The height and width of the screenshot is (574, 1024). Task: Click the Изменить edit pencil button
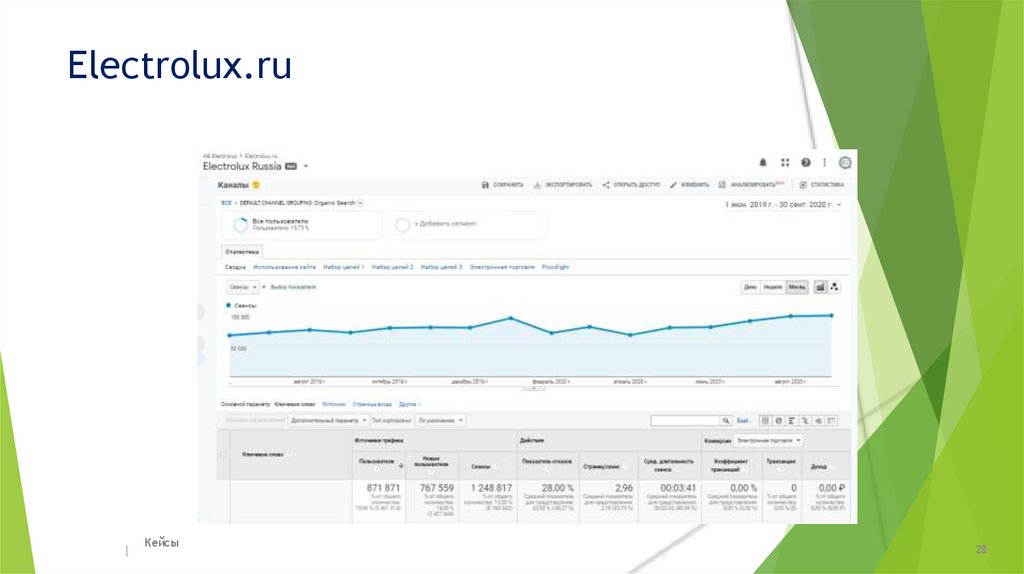pyautogui.click(x=689, y=185)
